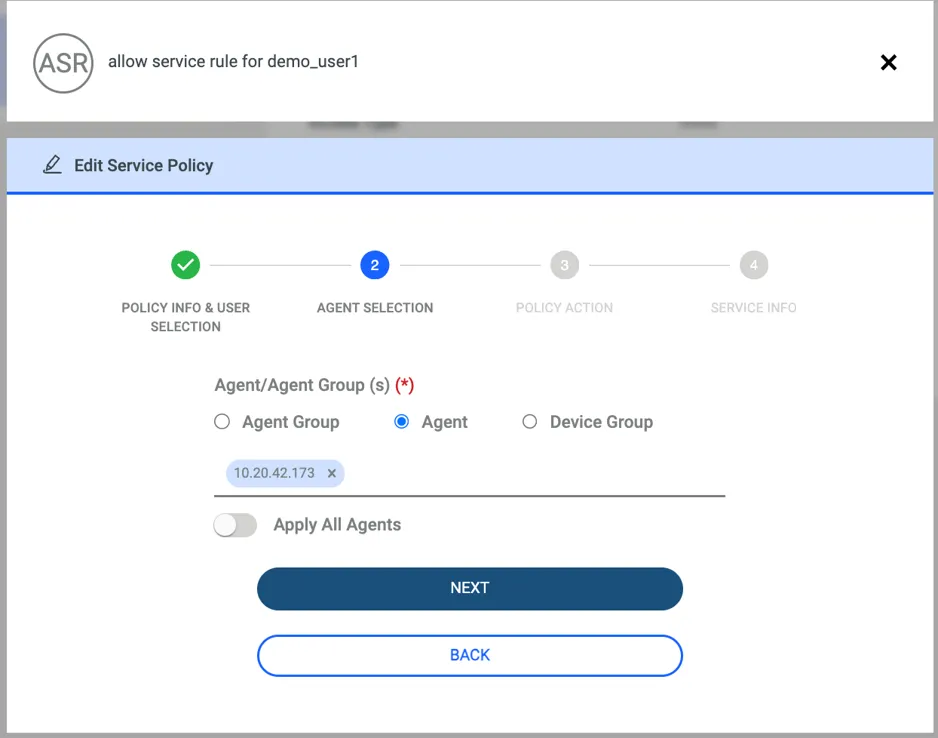
Task: Toggle the Apply All Agents switch
Action: (235, 525)
